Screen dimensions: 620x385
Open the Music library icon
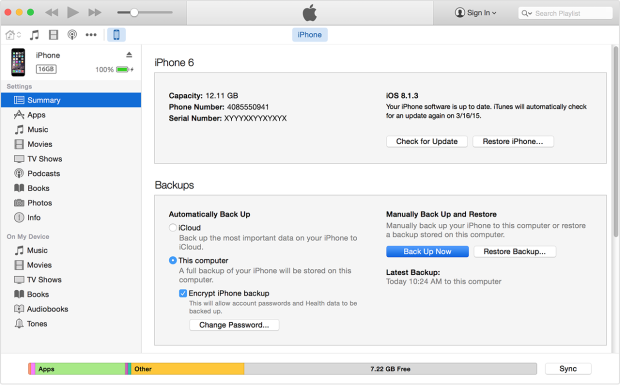tap(34, 35)
